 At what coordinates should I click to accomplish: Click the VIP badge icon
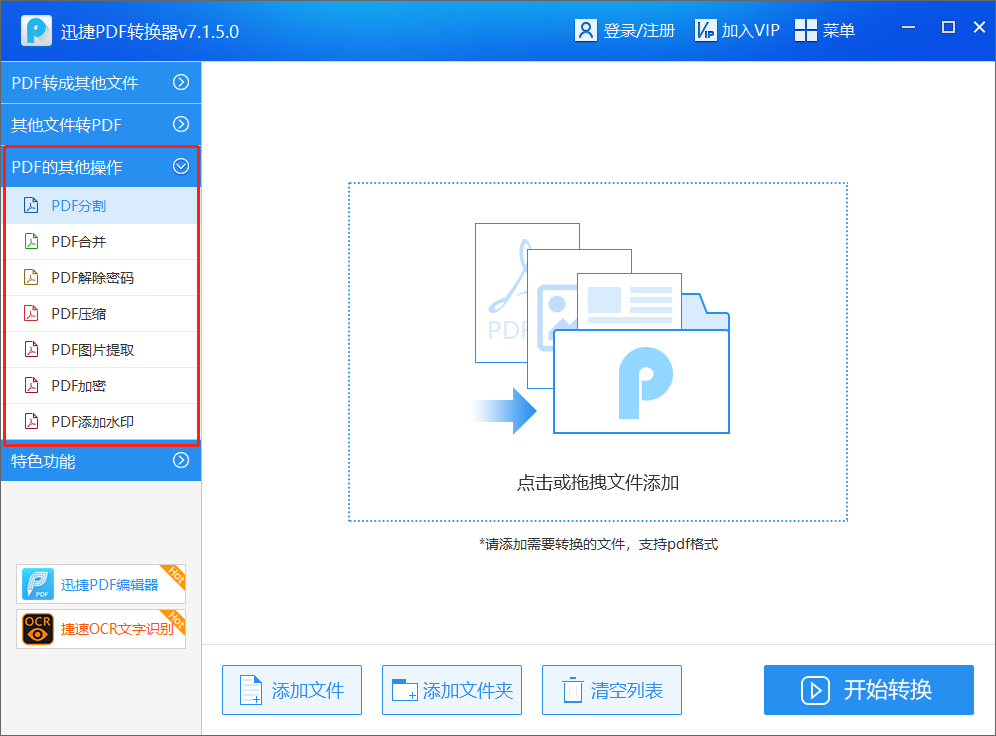coord(706,30)
